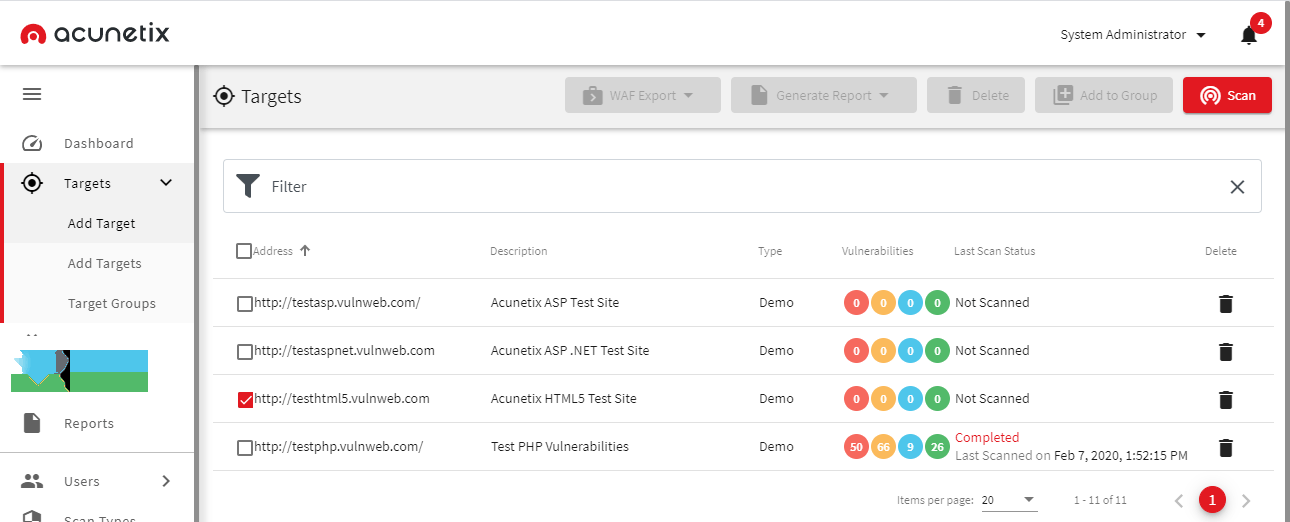Open http://testphp.vulnweb.com/ target link
This screenshot has width=1290, height=522.
point(339,447)
